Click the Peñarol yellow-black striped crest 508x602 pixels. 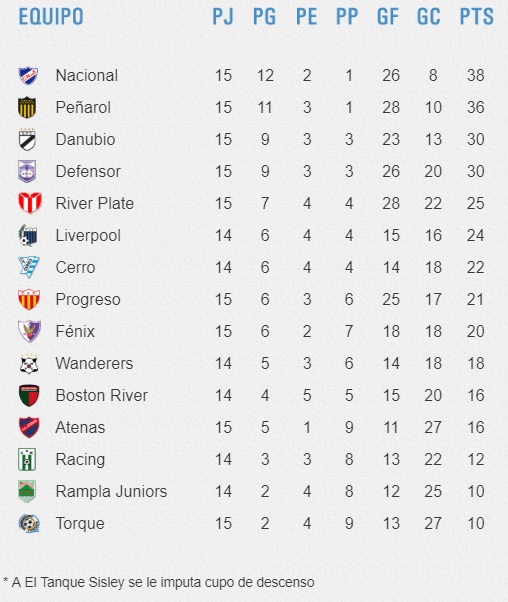27,107
